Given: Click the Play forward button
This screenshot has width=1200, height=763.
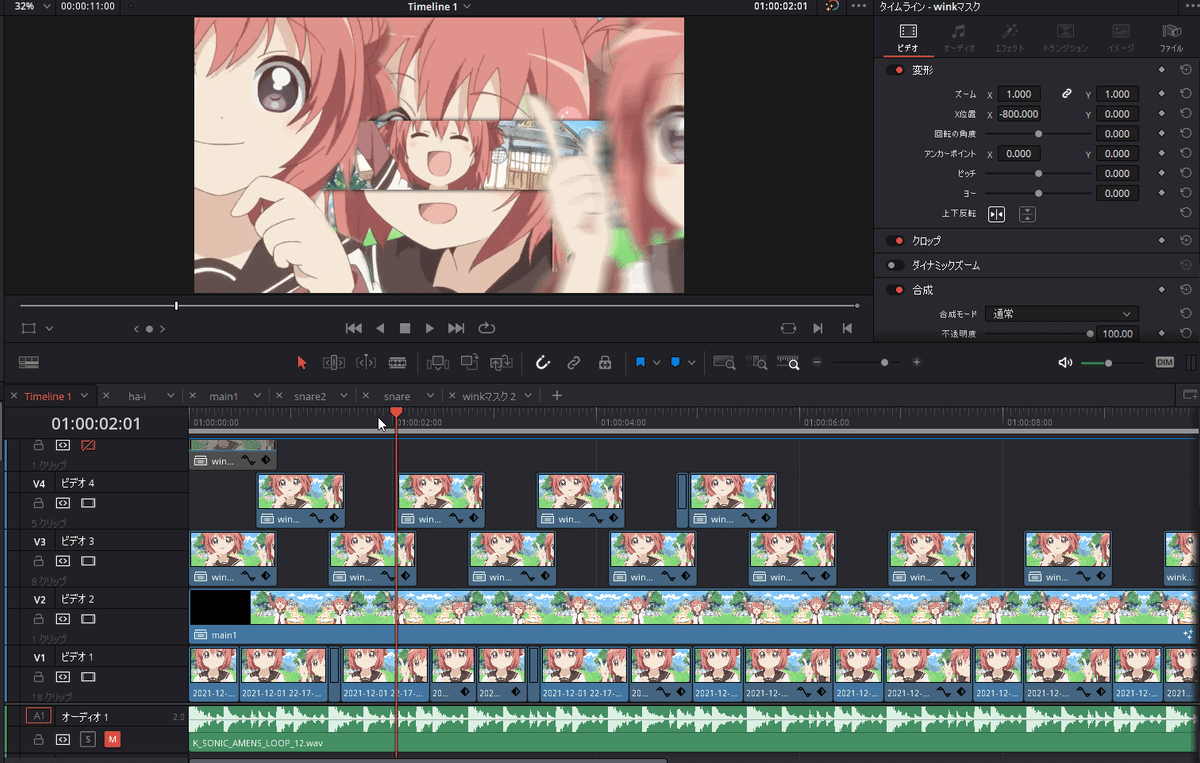Looking at the screenshot, I should pos(430,328).
